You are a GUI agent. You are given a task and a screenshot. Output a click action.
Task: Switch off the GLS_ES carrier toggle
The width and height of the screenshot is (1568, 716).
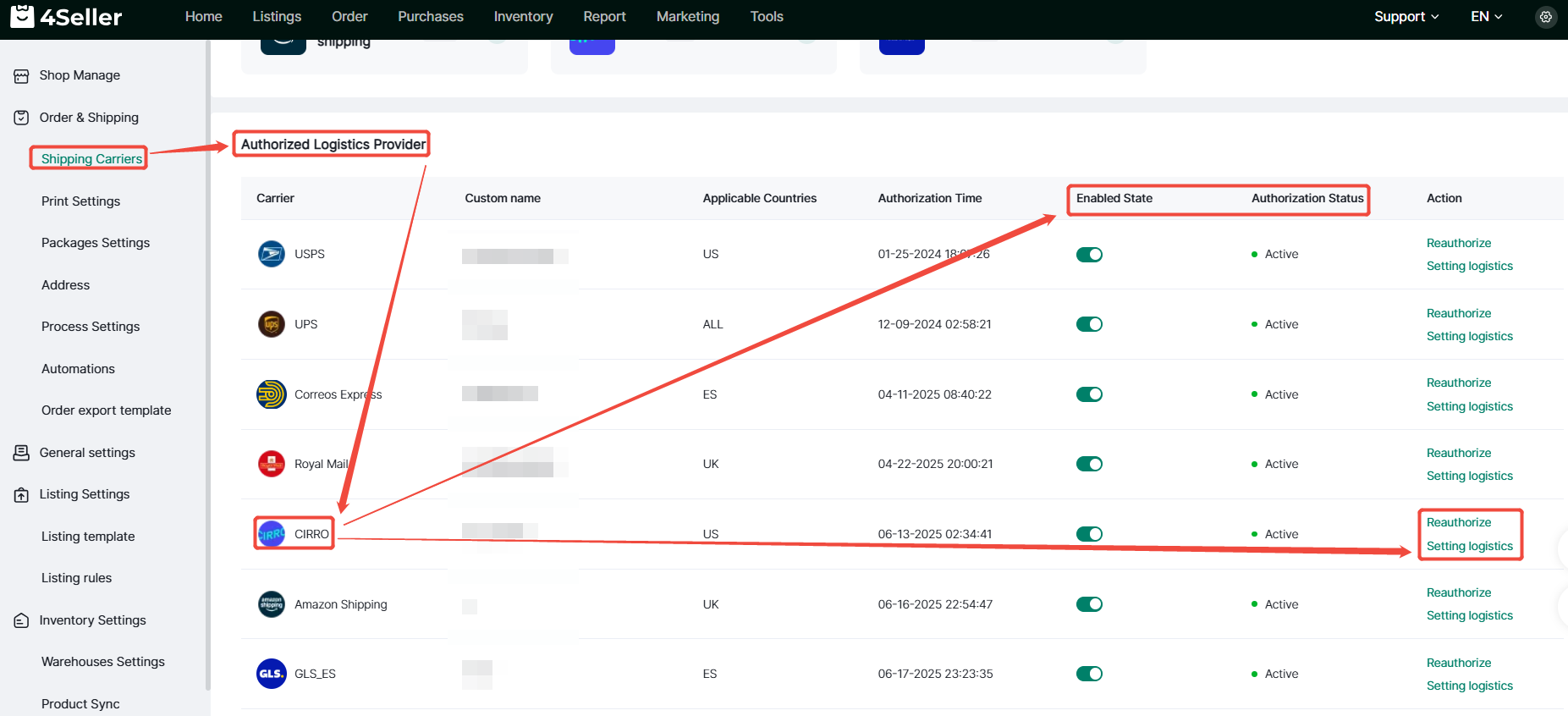click(x=1089, y=674)
